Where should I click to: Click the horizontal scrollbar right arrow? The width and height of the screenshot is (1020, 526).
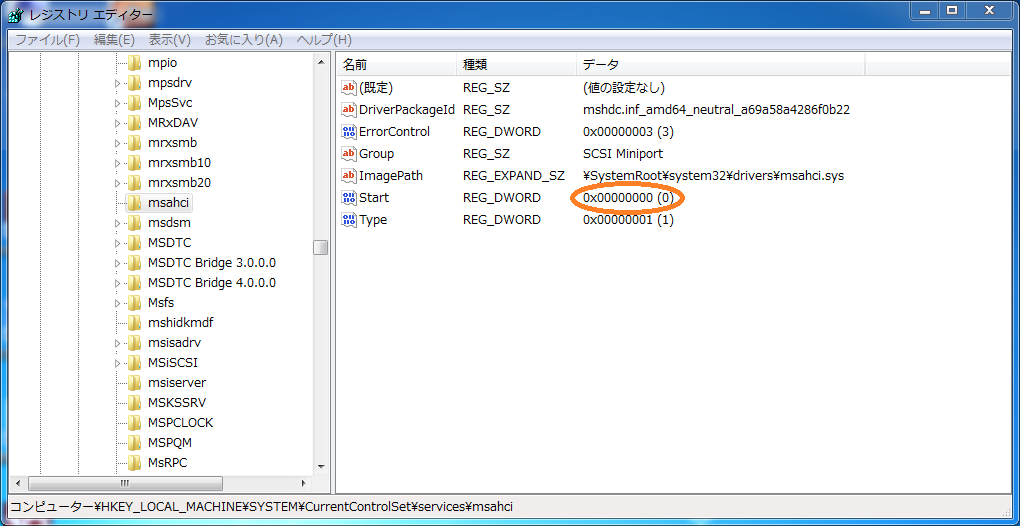[304, 483]
